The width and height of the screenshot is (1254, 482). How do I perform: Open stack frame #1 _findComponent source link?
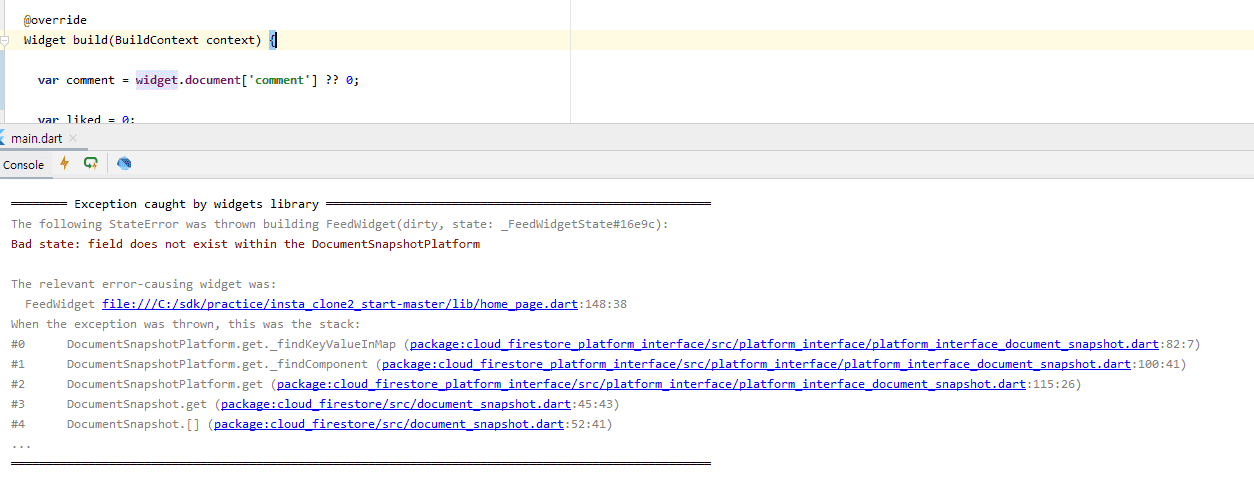[756, 364]
